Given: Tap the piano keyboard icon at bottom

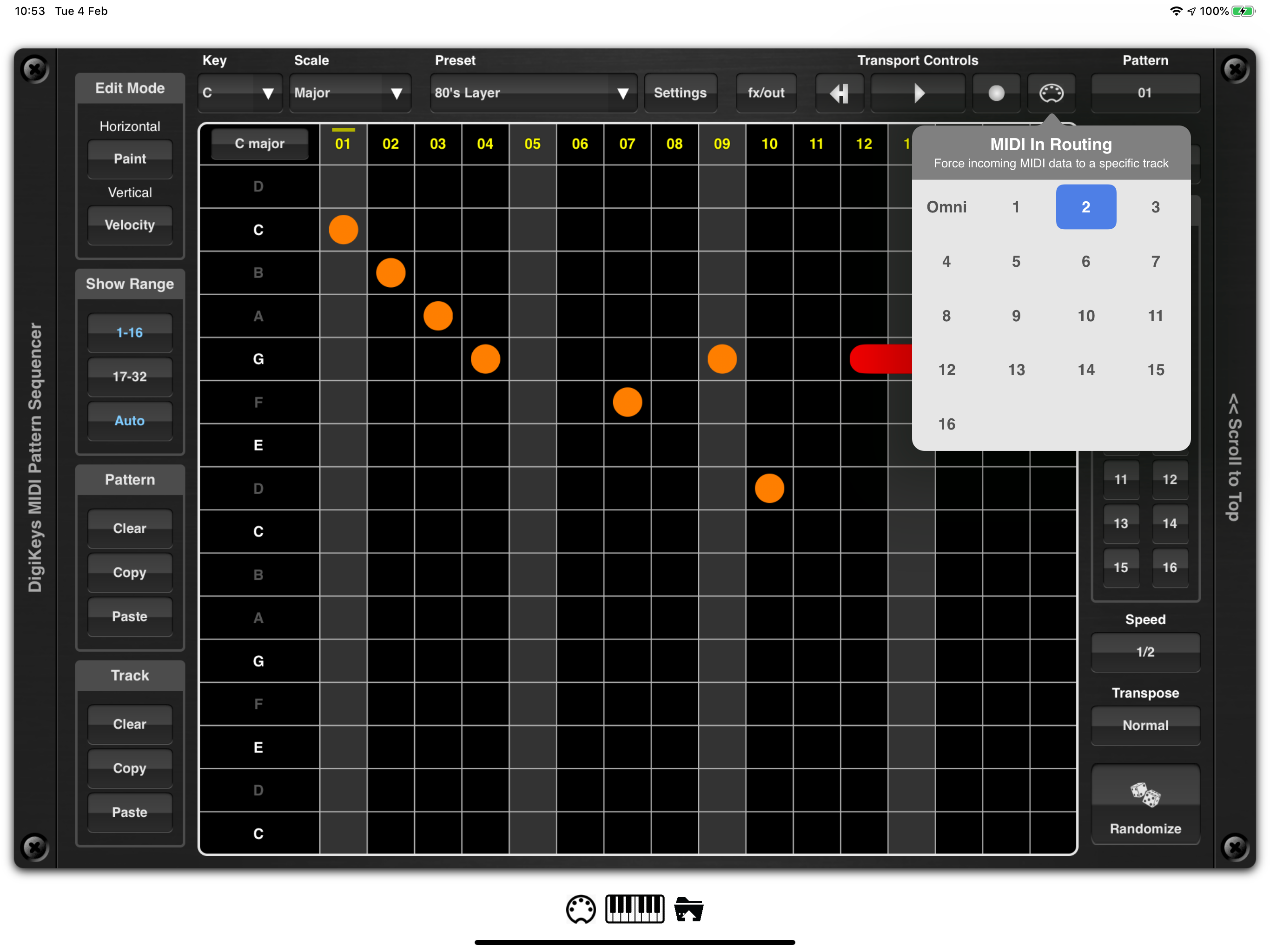Looking at the screenshot, I should click(x=635, y=909).
